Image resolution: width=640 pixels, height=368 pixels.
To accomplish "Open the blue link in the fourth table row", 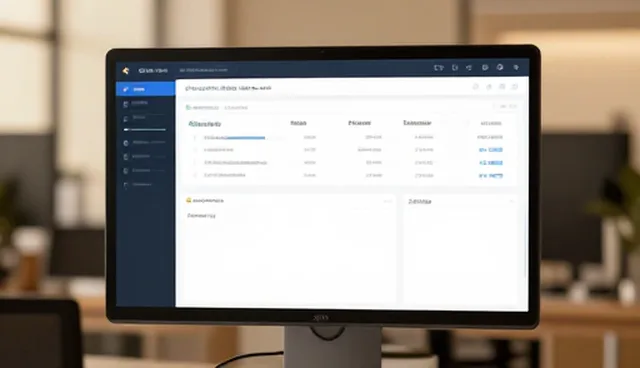I will click(x=491, y=176).
